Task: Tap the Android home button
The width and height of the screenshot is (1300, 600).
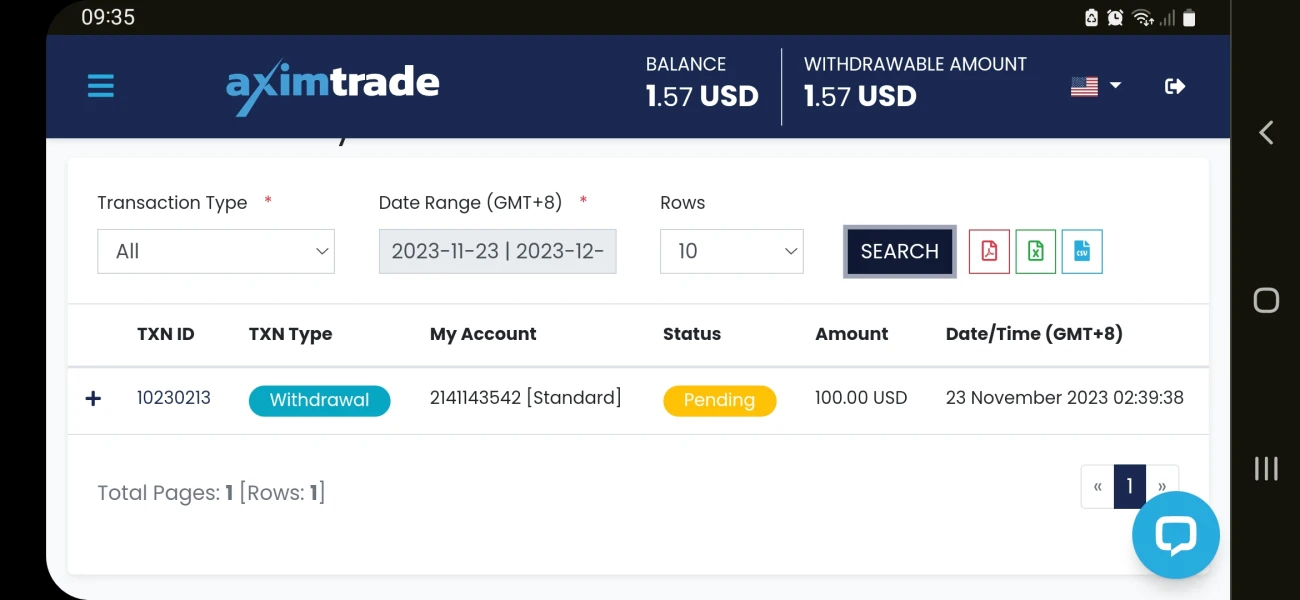Action: point(1266,300)
